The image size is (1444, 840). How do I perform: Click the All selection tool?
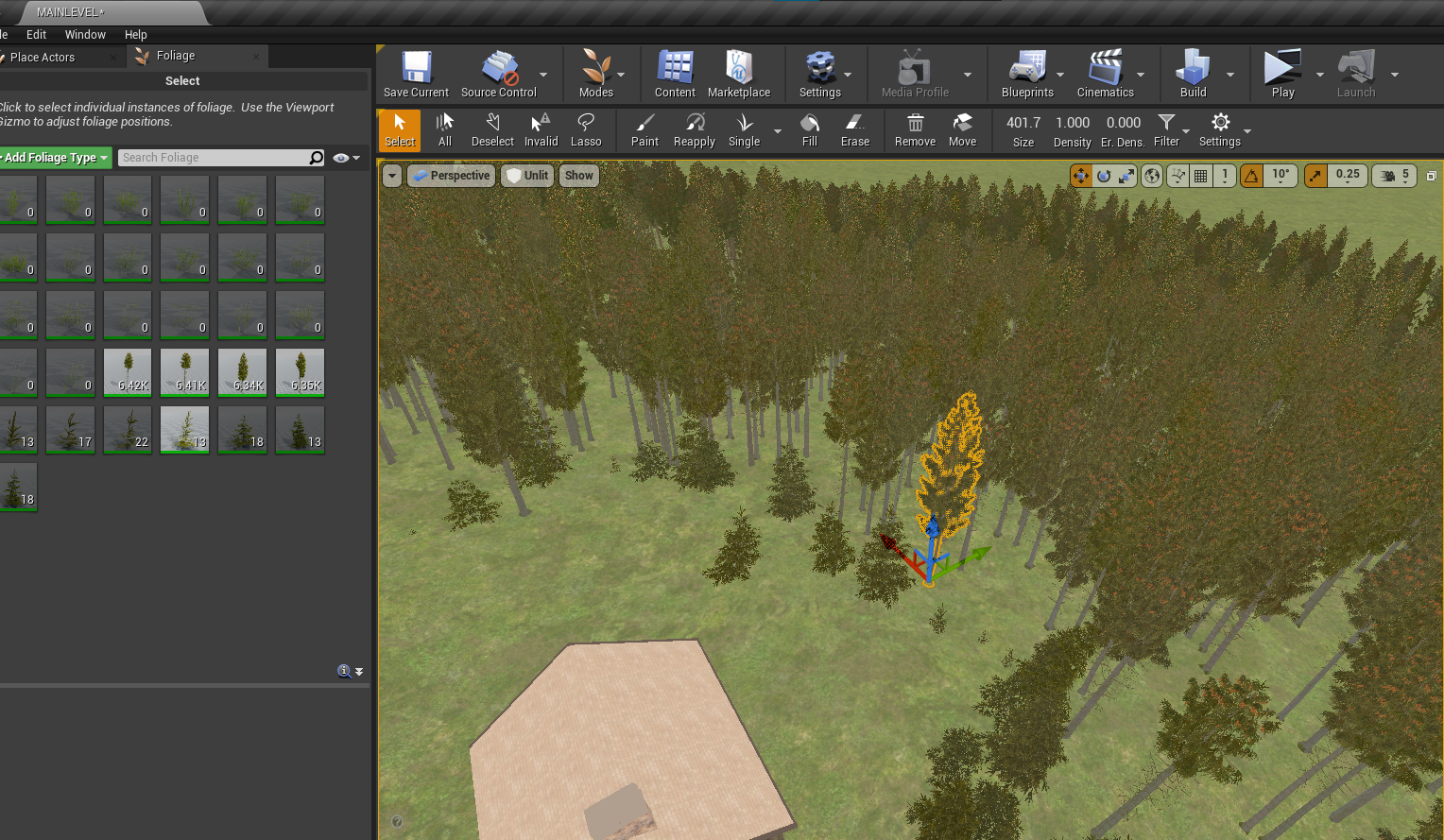click(x=445, y=130)
